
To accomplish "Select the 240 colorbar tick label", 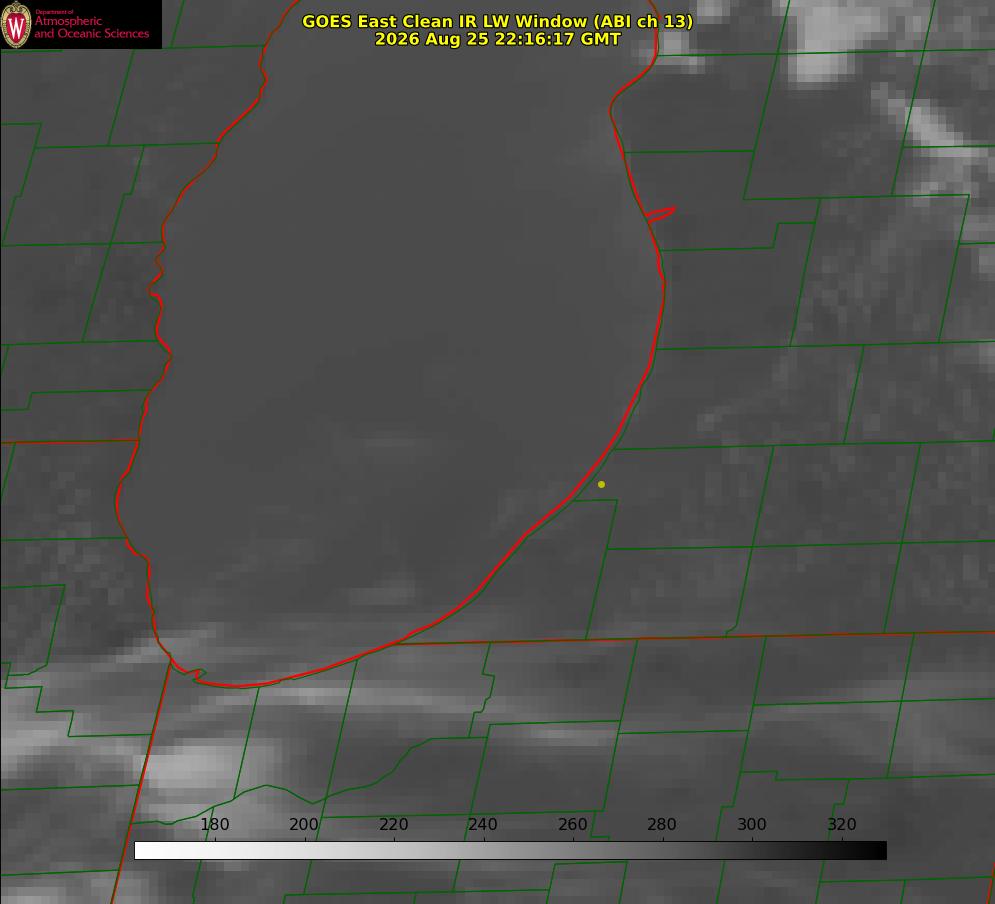I will coord(483,824).
